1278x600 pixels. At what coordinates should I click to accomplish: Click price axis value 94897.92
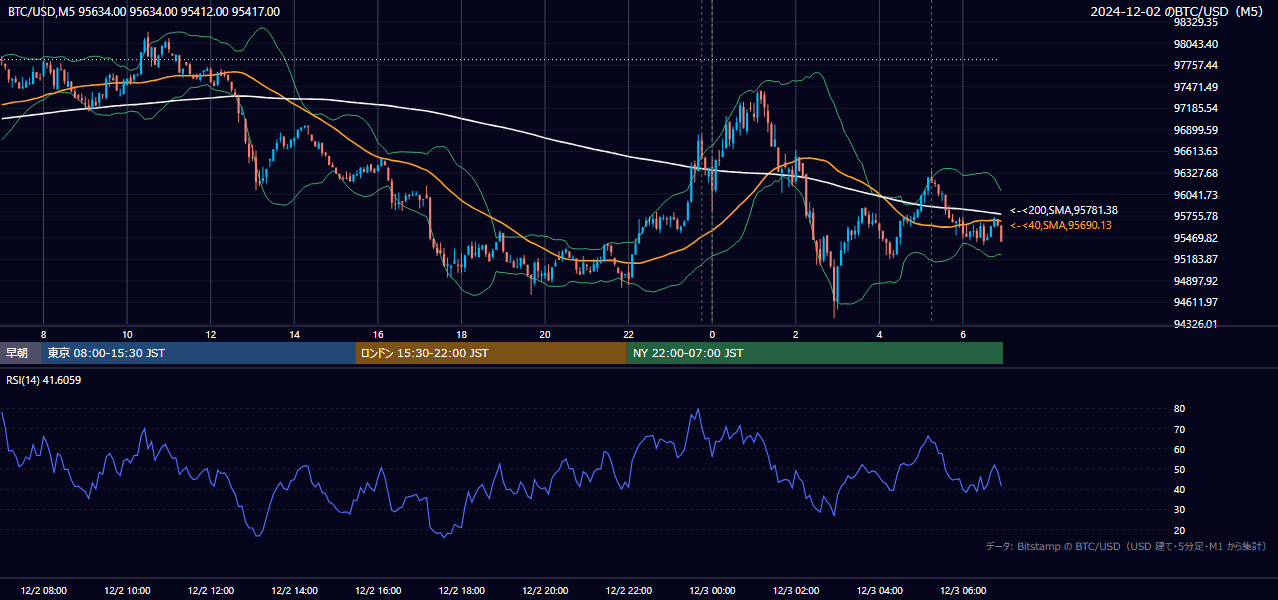(1196, 281)
